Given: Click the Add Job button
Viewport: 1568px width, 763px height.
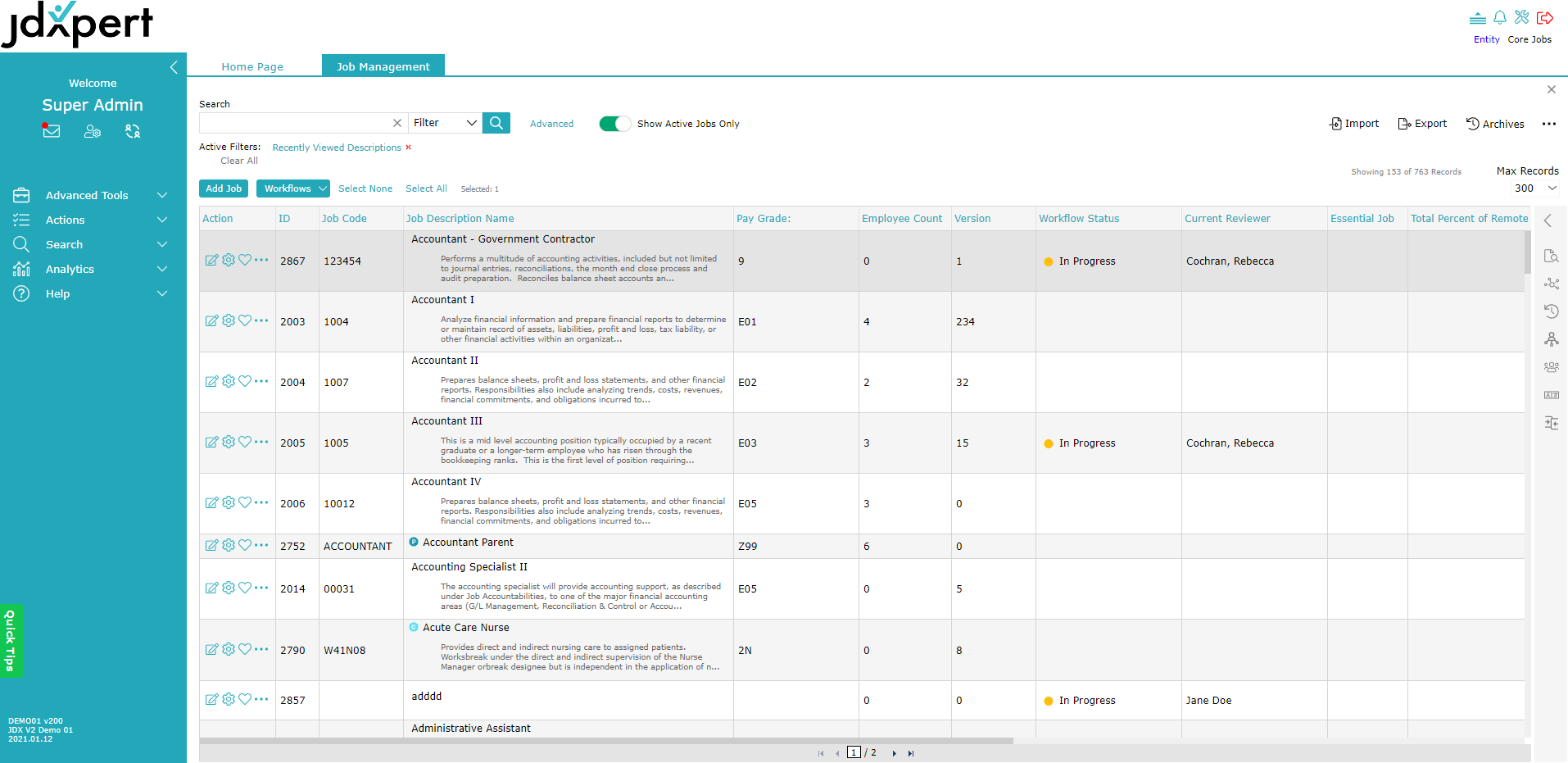Looking at the screenshot, I should [224, 188].
